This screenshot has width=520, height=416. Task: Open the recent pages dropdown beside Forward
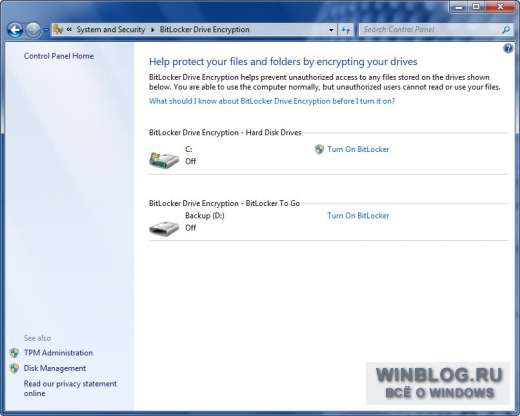pyautogui.click(x=46, y=30)
